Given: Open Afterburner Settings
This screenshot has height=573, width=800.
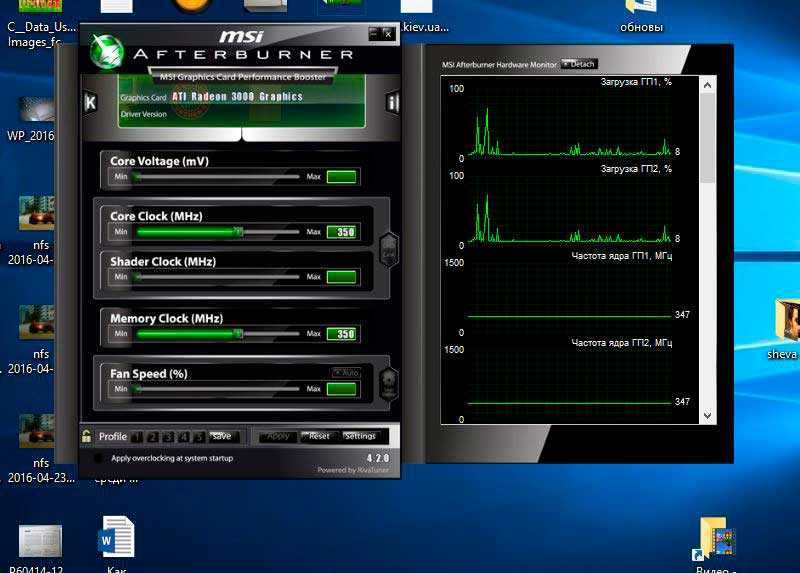Looking at the screenshot, I should pos(360,437).
